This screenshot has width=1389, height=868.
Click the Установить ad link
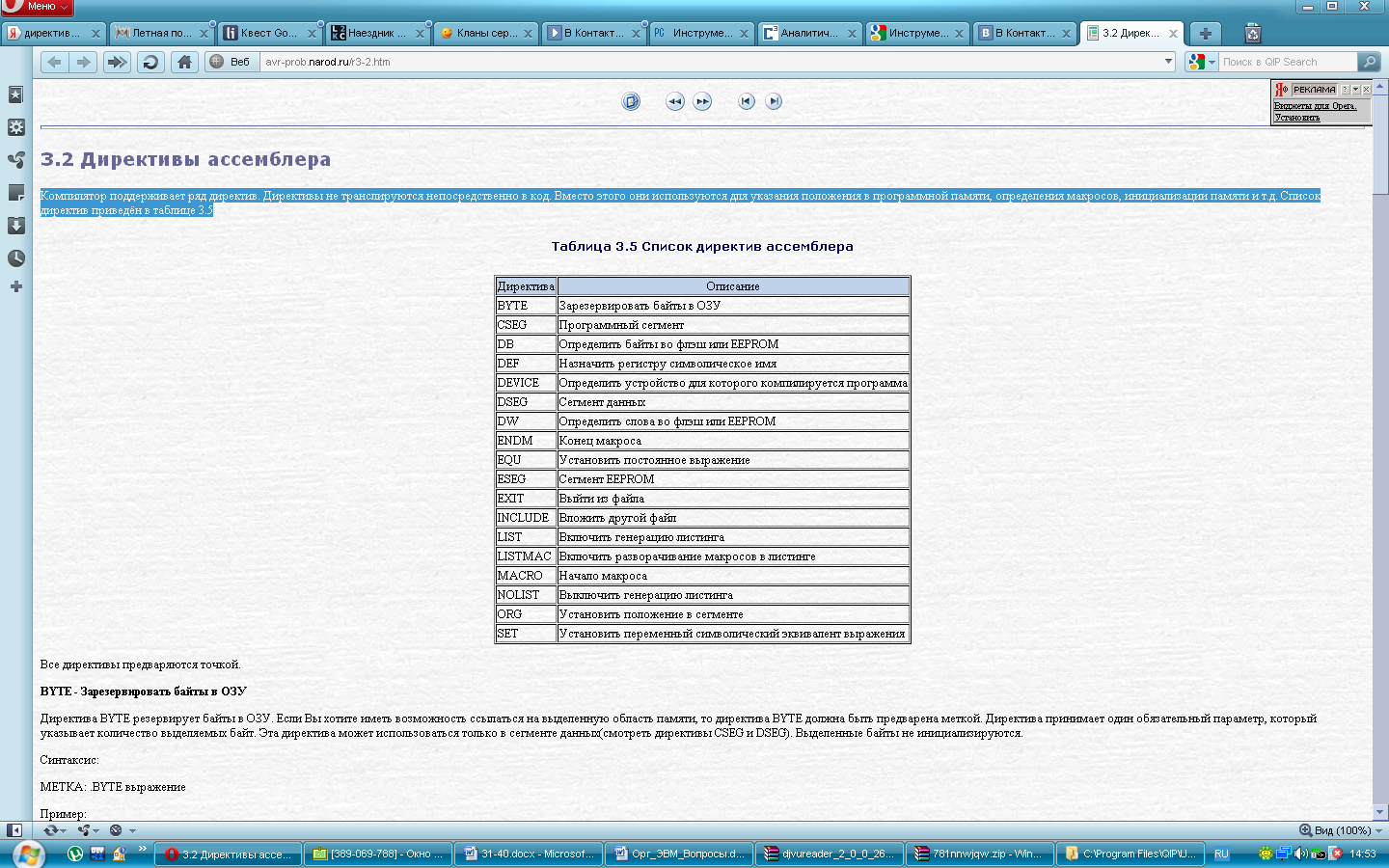(1297, 118)
